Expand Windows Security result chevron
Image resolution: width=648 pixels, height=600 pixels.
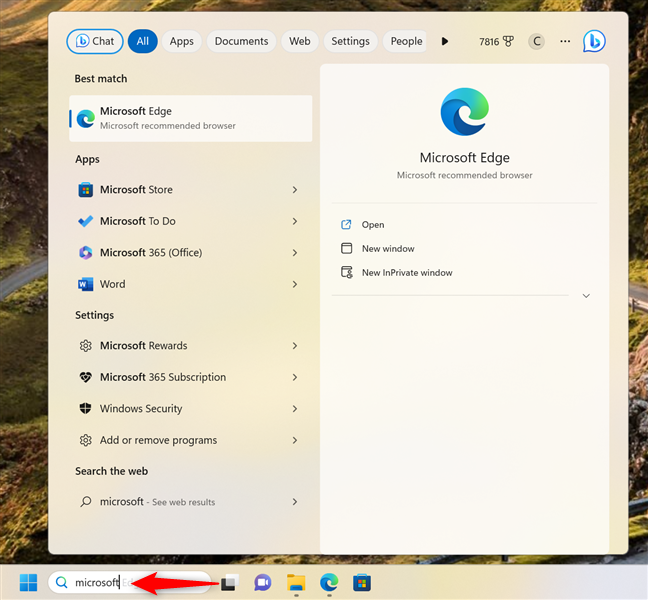(x=295, y=409)
